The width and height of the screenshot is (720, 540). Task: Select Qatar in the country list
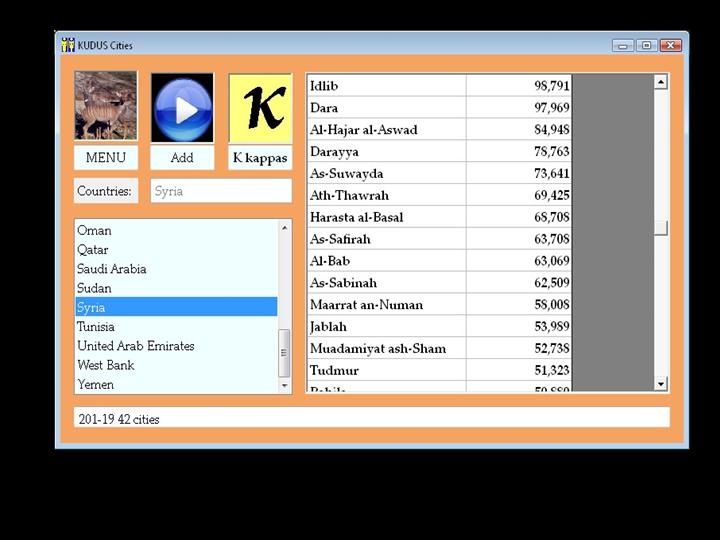(x=93, y=250)
